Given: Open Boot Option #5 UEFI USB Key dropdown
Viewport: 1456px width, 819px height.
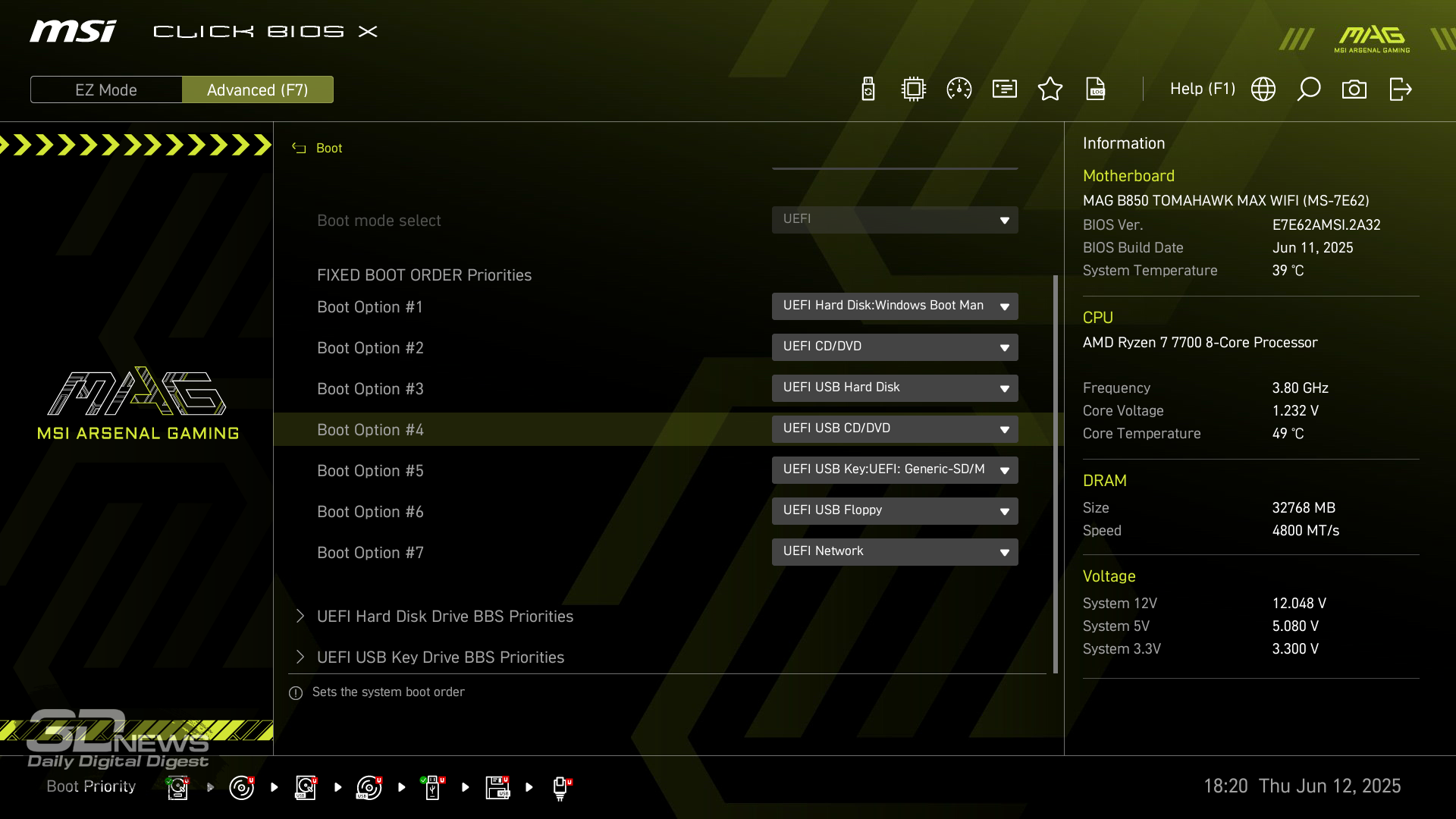Looking at the screenshot, I should [895, 470].
